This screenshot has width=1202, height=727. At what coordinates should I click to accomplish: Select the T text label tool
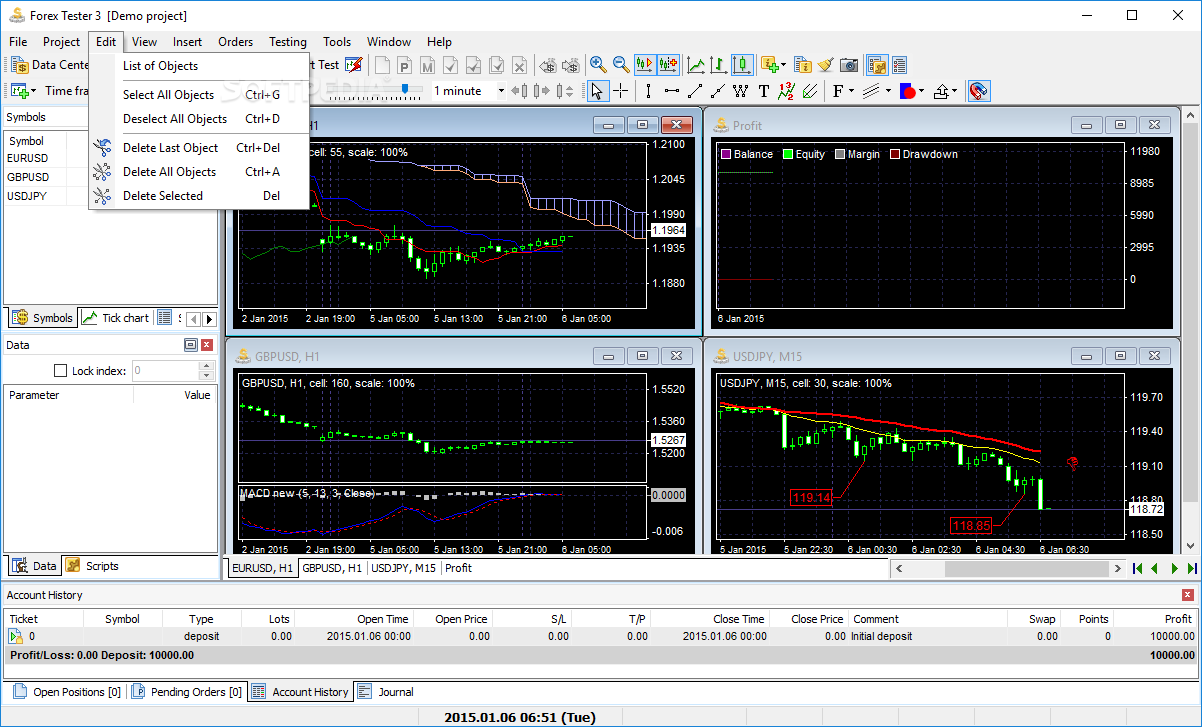[764, 91]
